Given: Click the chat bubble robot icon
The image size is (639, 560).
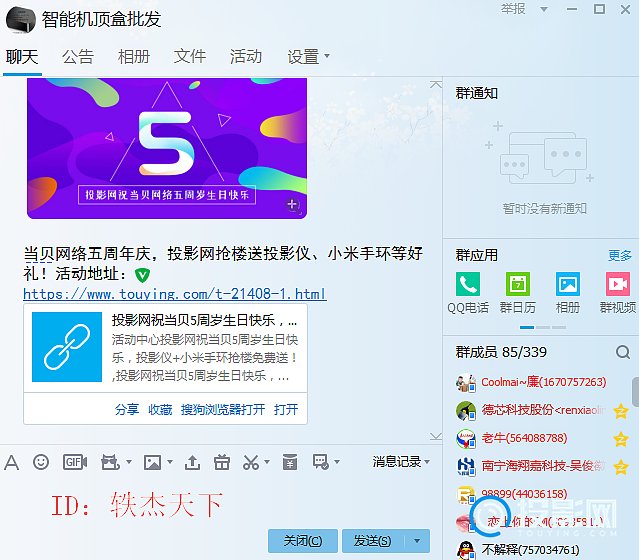Looking at the screenshot, I should coord(321,462).
